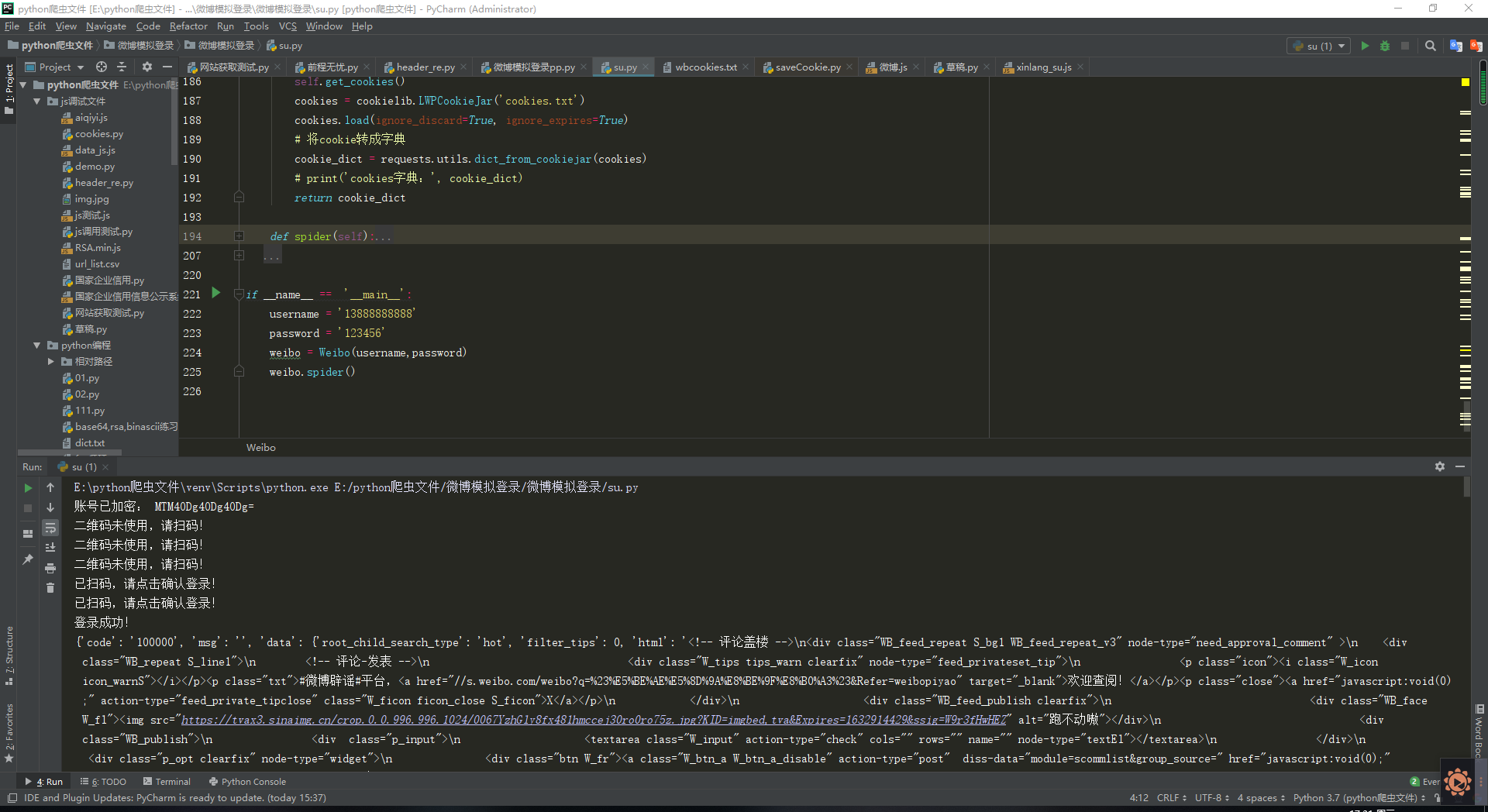The width and height of the screenshot is (1488, 812).
Task: Close the header_re.py editor tab
Action: pyautogui.click(x=463, y=67)
